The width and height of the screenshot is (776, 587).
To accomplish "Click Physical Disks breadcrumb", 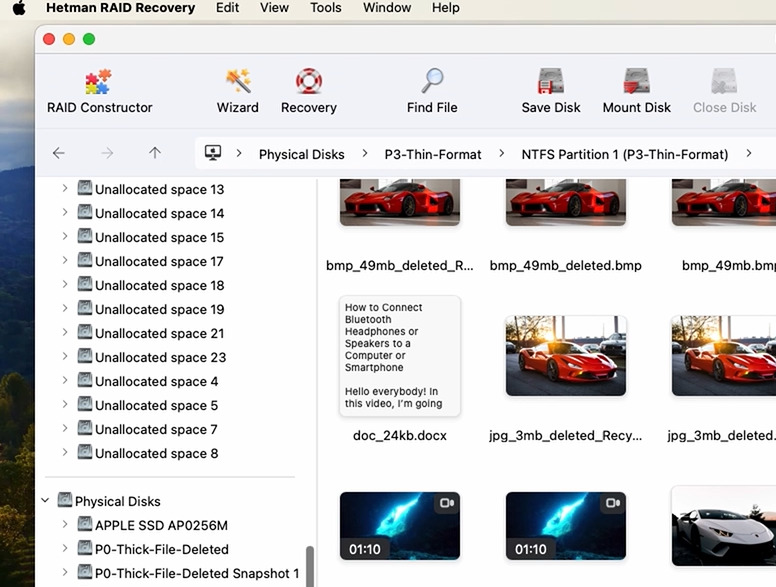I will pos(301,154).
